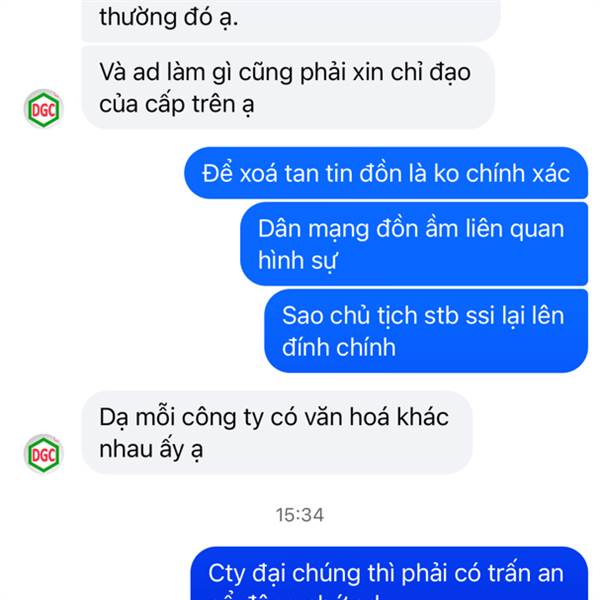Click the word "stb" in the blue message
This screenshot has height=600, width=600.
pyautogui.click(x=441, y=316)
